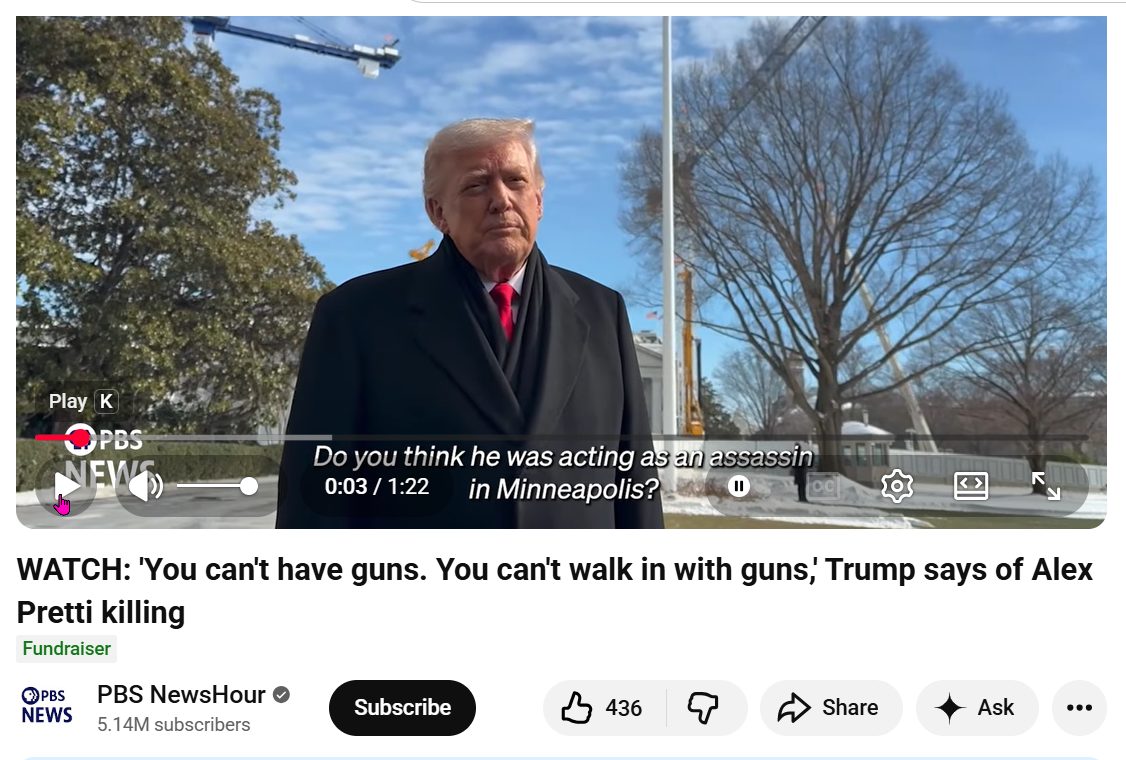Screen dimensions: 1126x760
Task: Share this video
Action: tap(830, 708)
